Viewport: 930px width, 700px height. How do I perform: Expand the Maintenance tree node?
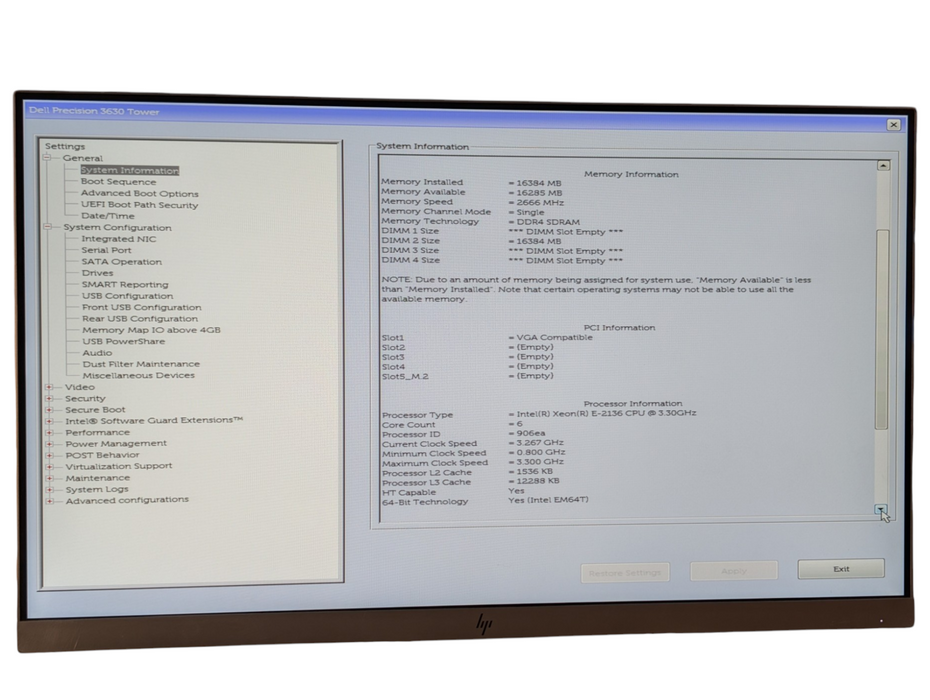tap(50, 478)
